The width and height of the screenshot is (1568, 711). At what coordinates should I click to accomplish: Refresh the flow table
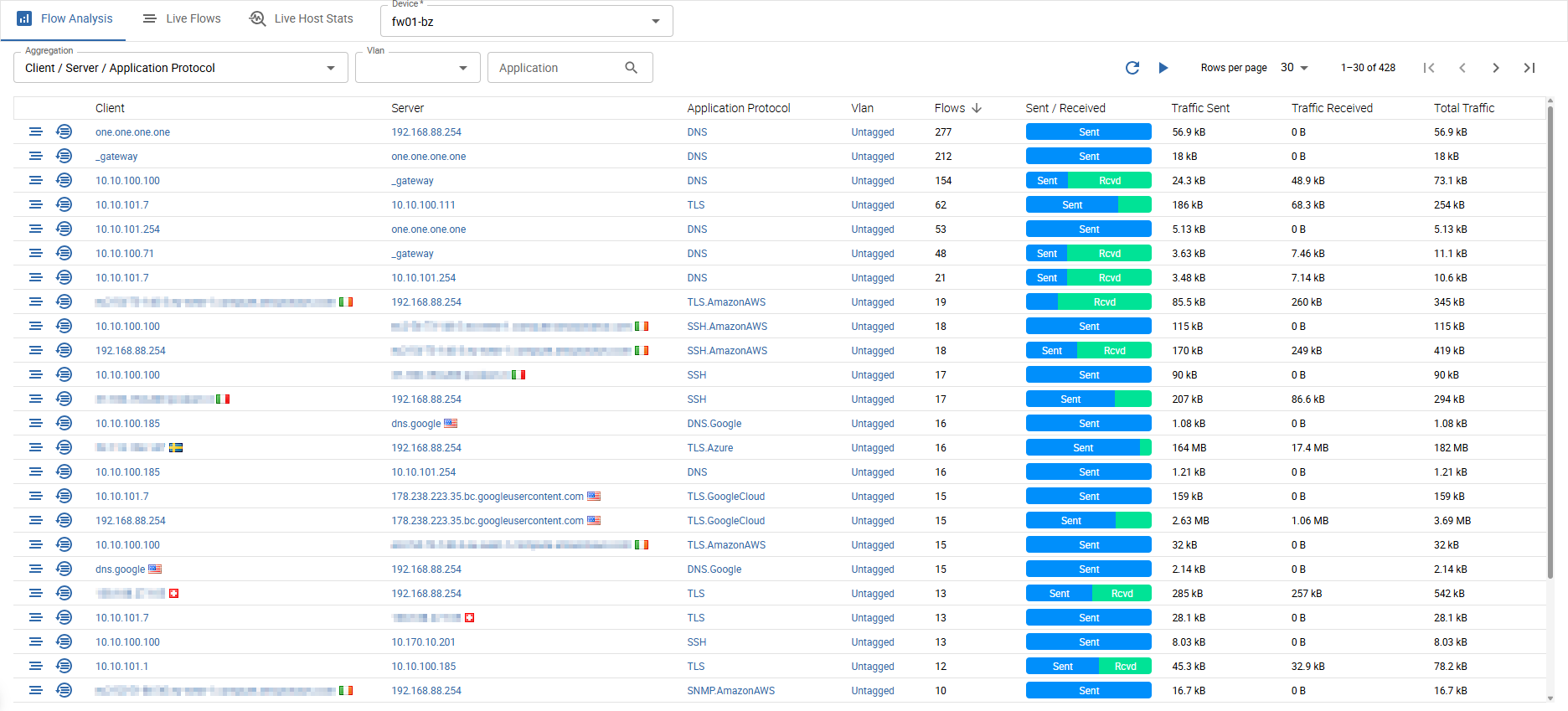tap(1132, 68)
